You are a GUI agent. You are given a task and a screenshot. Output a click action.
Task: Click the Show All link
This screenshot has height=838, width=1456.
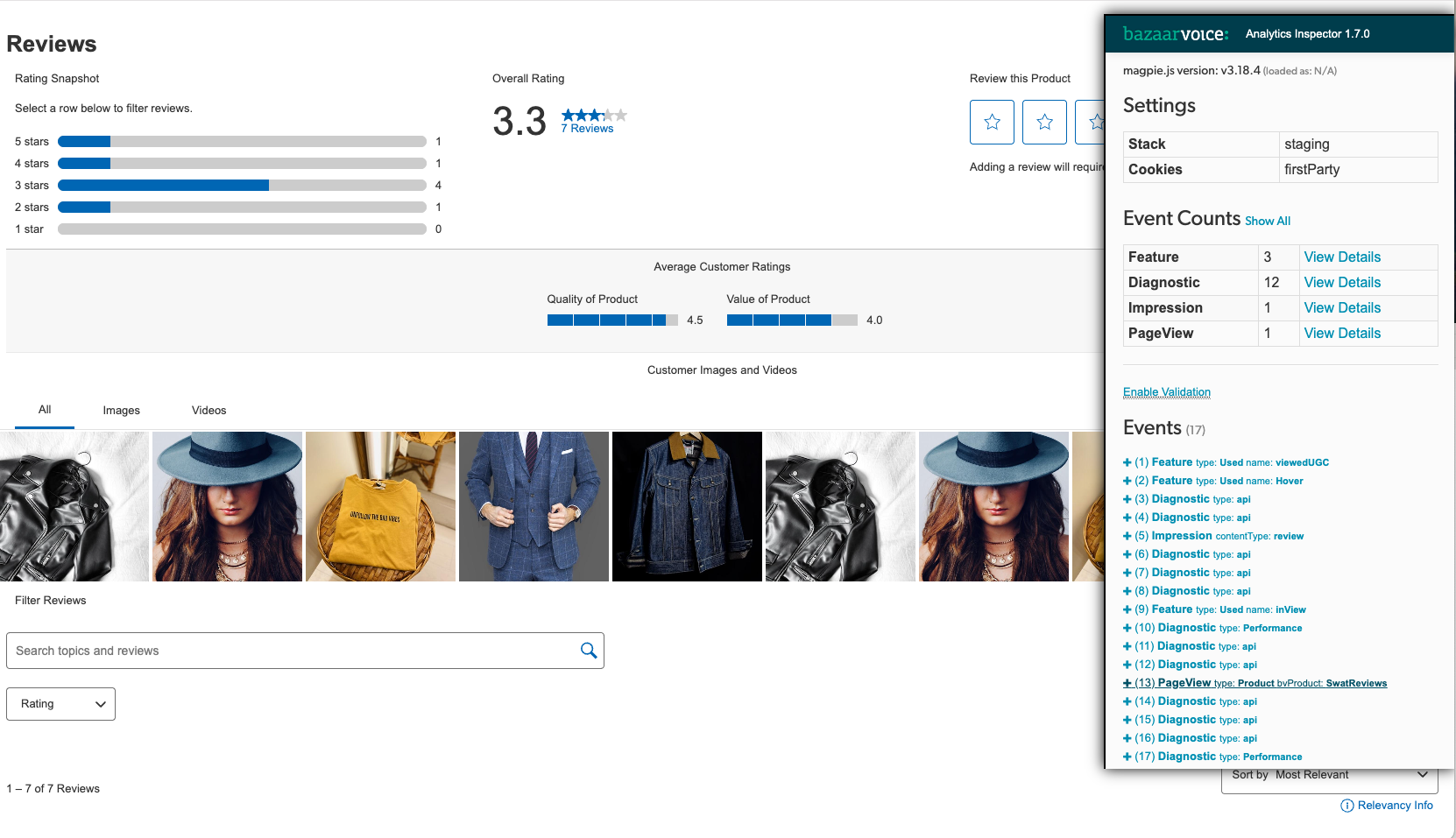(x=1267, y=222)
